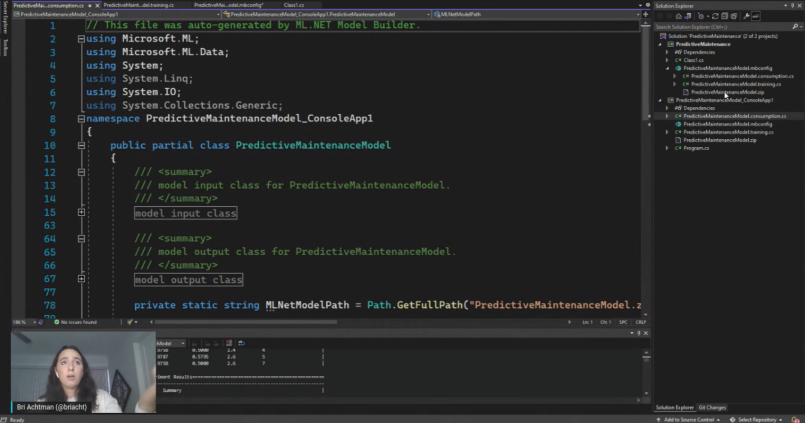
Task: Expand the model output class region at line 67
Action: (81, 278)
